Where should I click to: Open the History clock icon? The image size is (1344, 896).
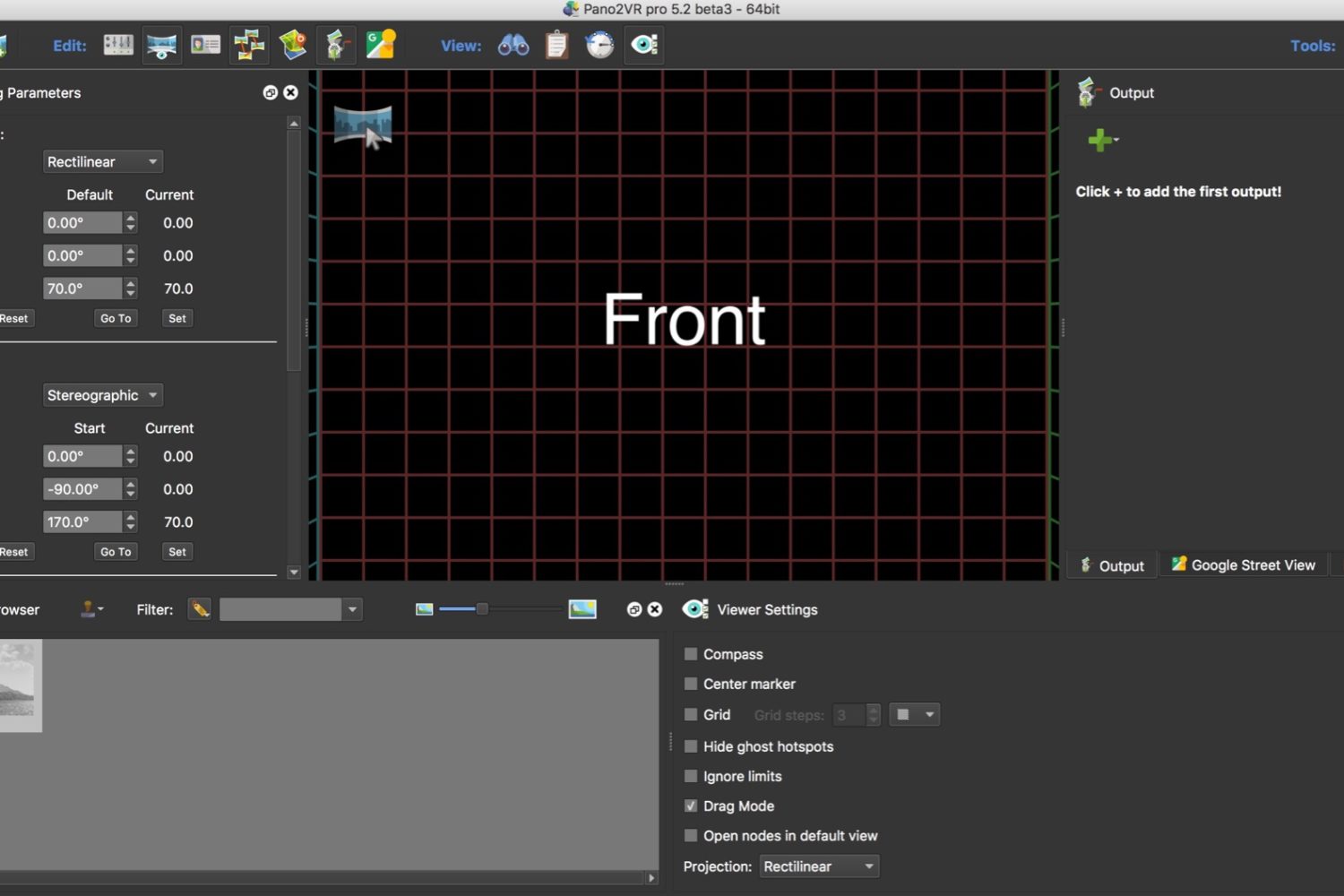(x=599, y=45)
